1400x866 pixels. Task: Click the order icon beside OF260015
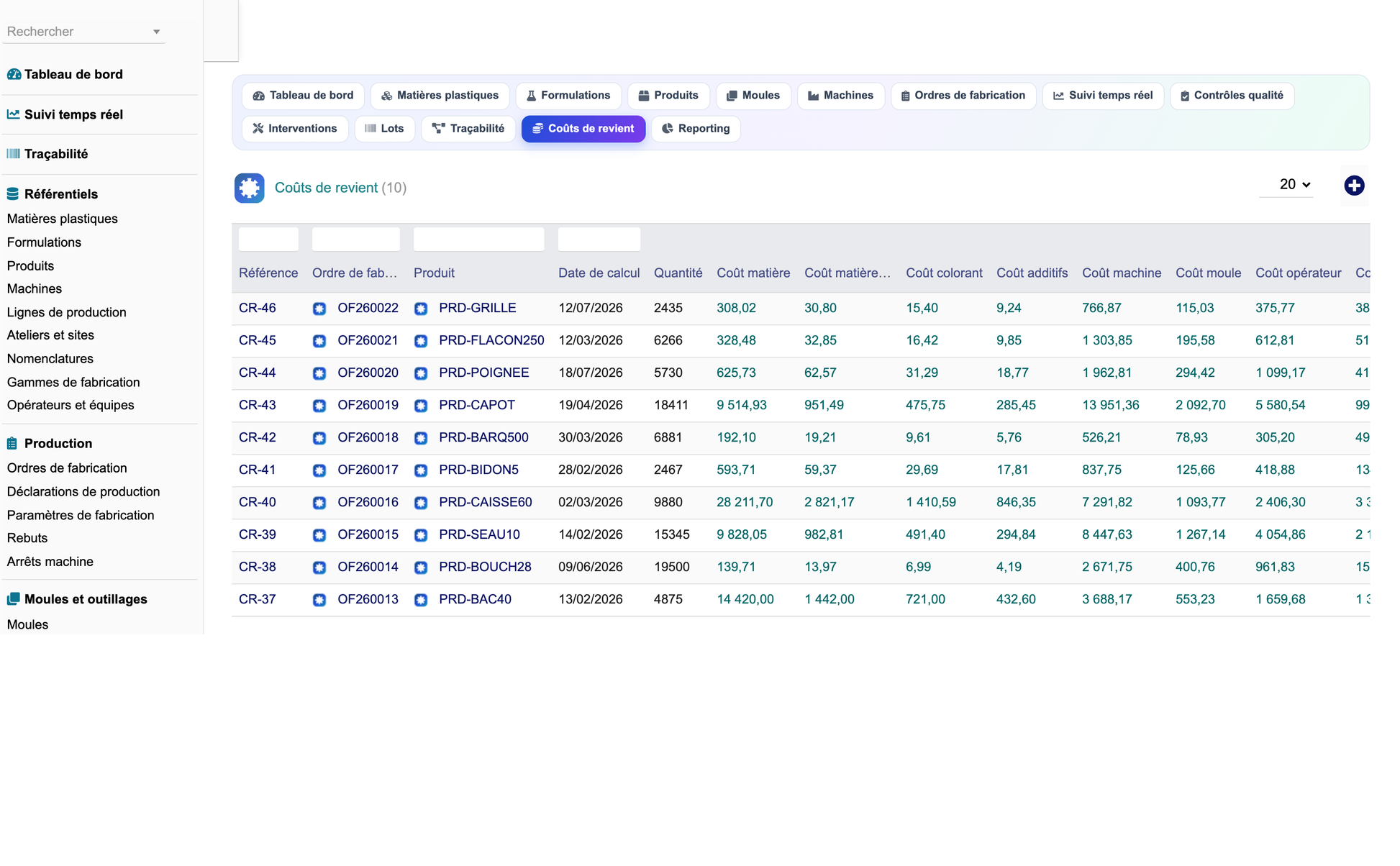click(319, 535)
